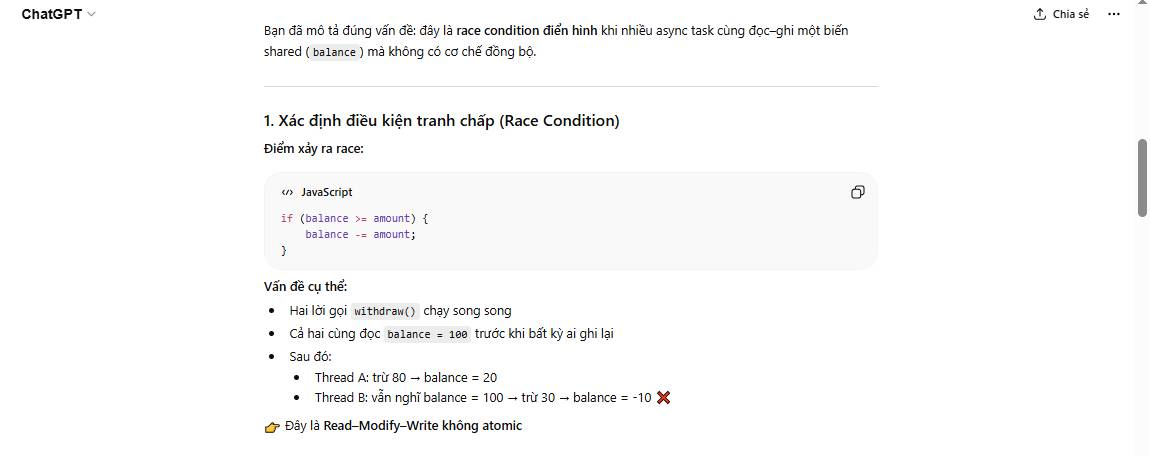The image size is (1150, 456).
Task: Click the code icon beside JavaScript label
Action: (287, 192)
